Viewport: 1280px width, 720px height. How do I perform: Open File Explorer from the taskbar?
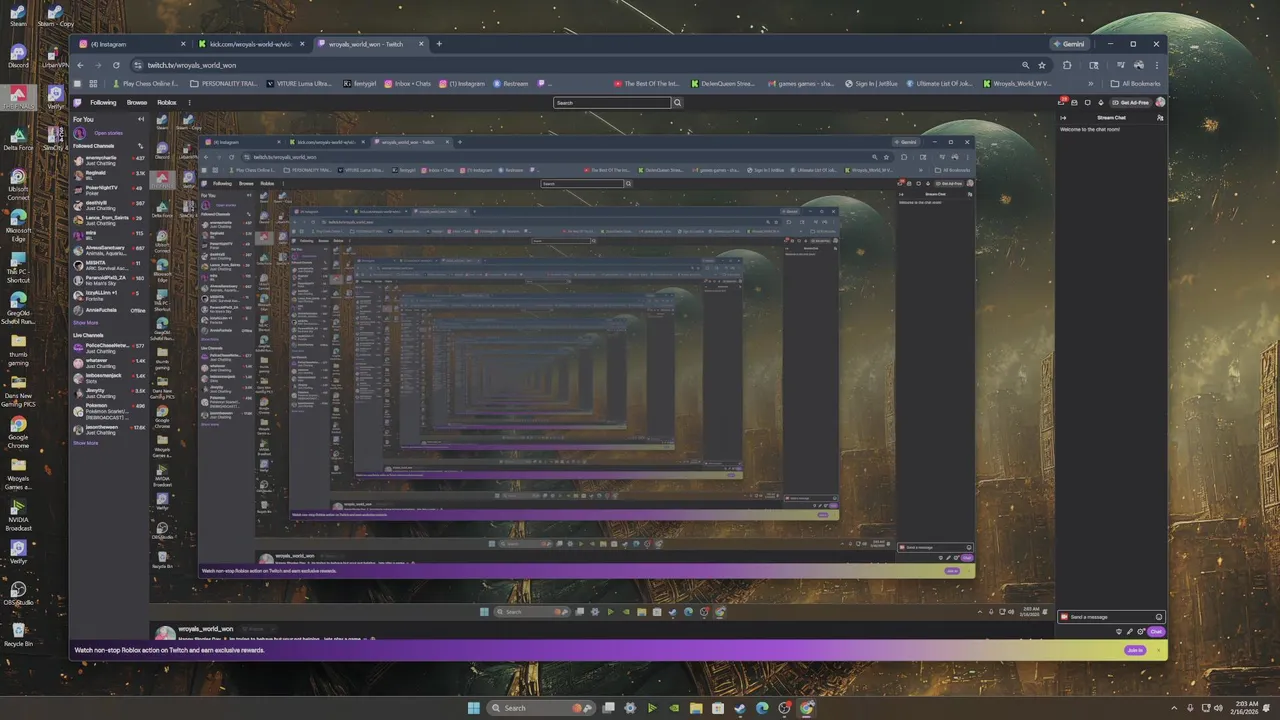click(x=696, y=708)
